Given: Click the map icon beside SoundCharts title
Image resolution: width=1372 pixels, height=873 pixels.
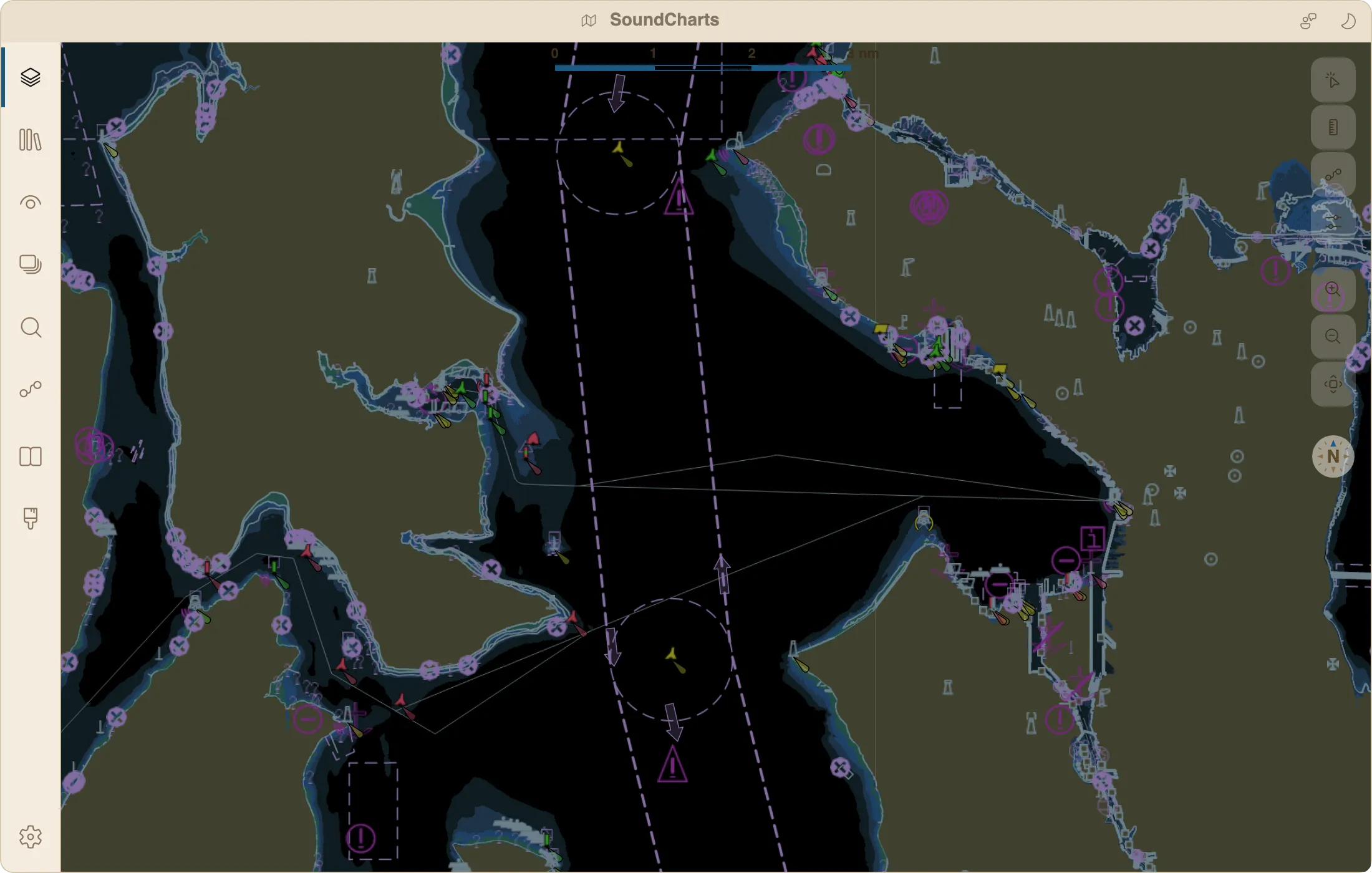Looking at the screenshot, I should 589,21.
